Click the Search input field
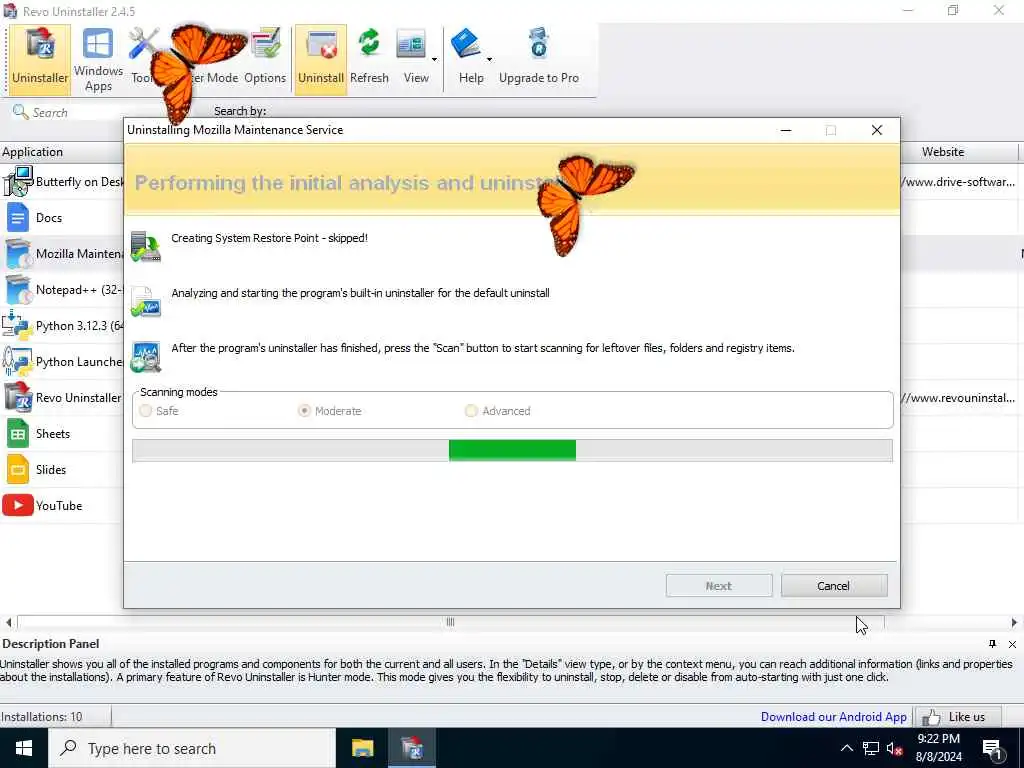This screenshot has width=1024, height=768. 77,113
